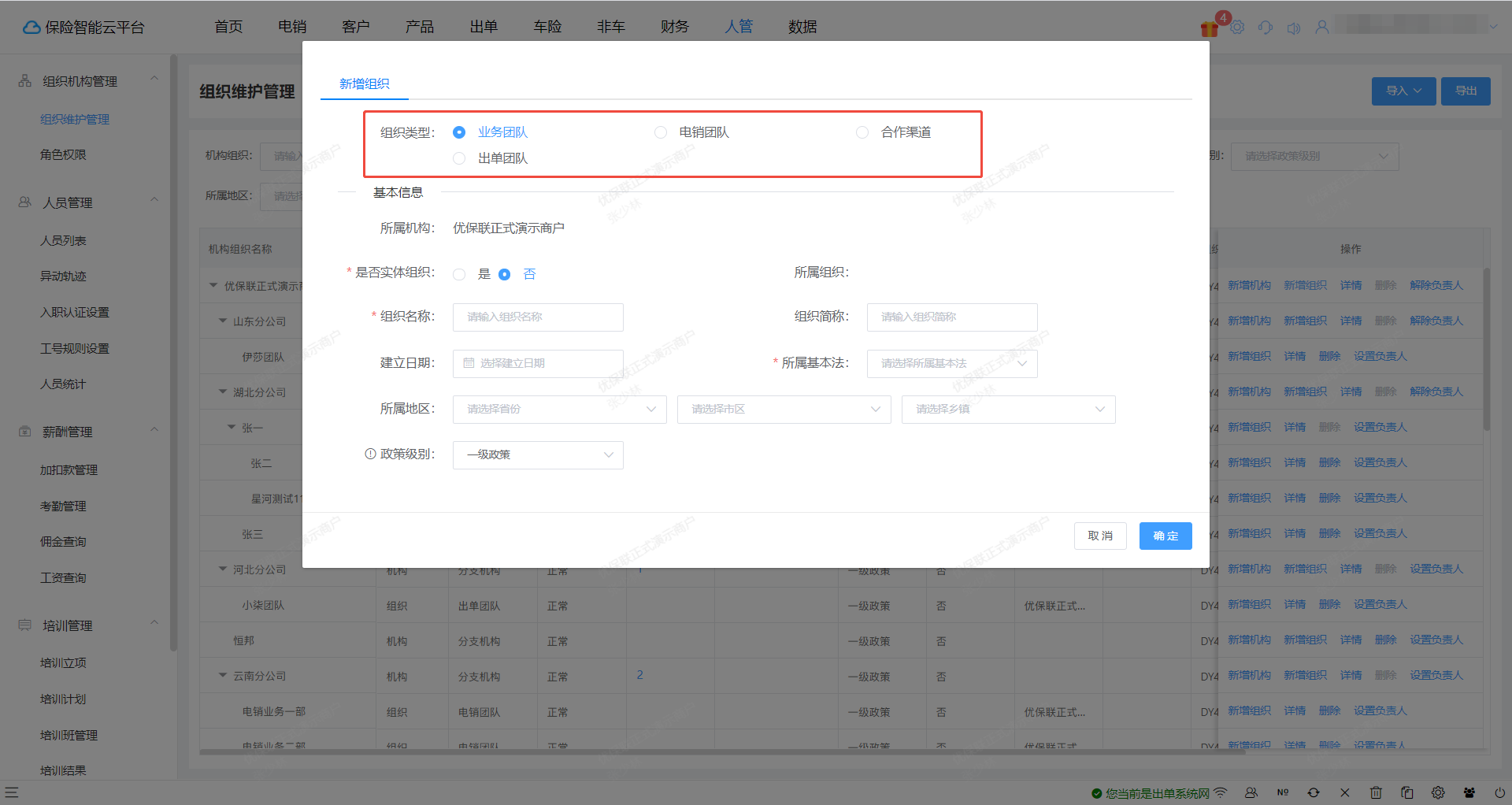Open the settings gear in top header
The image size is (1512, 805).
point(1237,28)
